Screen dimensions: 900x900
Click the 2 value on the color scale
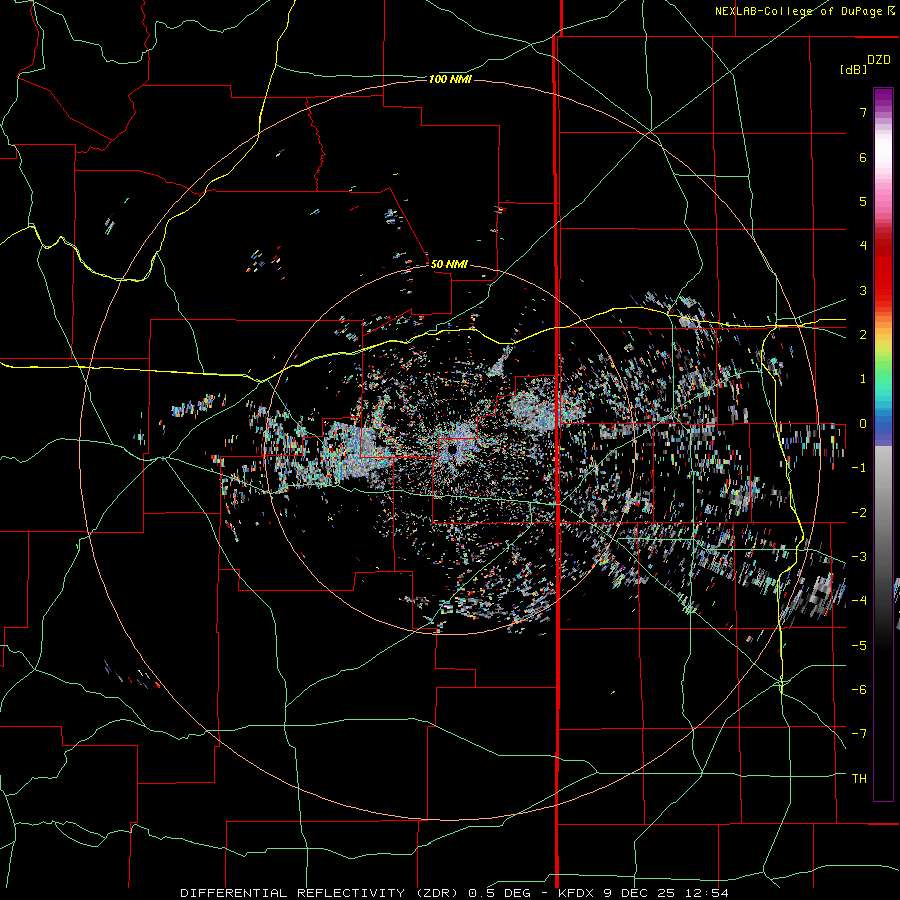[x=863, y=335]
